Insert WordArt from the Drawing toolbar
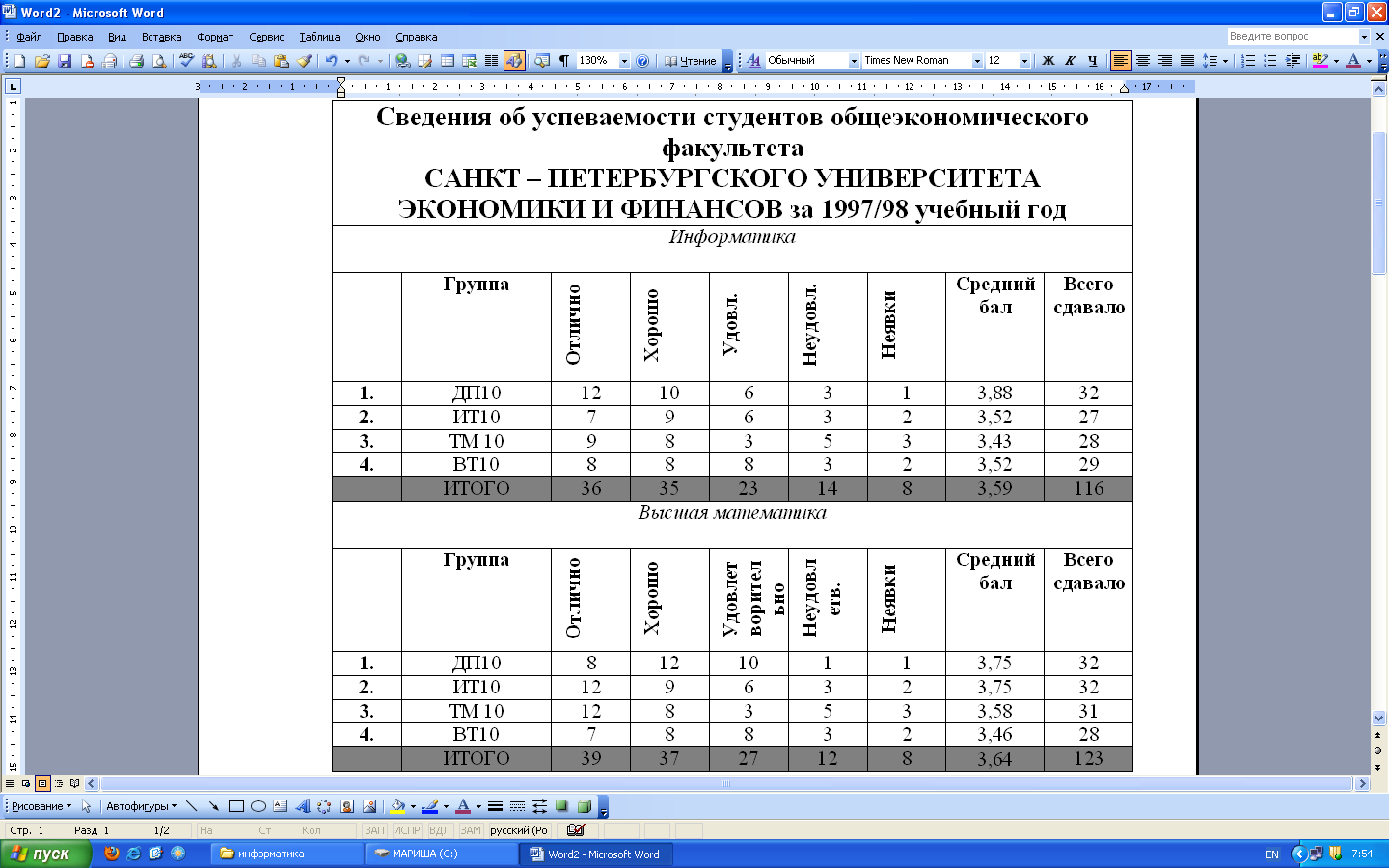This screenshot has width=1389, height=868. click(x=302, y=806)
